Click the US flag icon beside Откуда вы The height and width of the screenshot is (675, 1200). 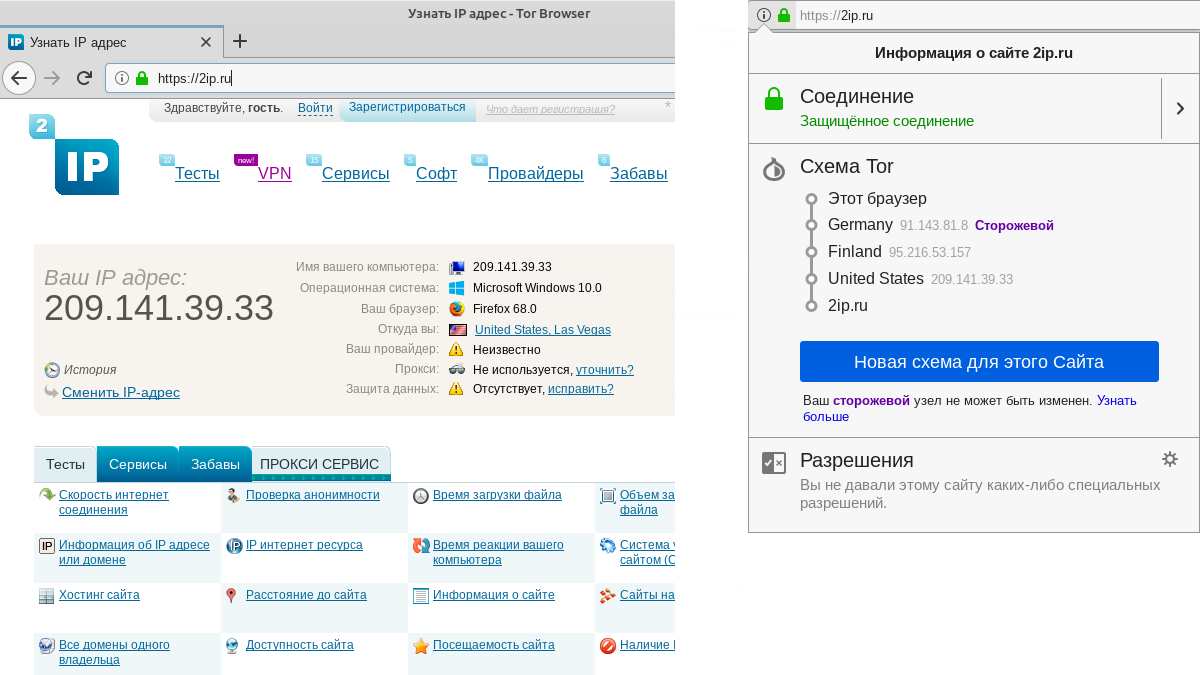pos(460,328)
